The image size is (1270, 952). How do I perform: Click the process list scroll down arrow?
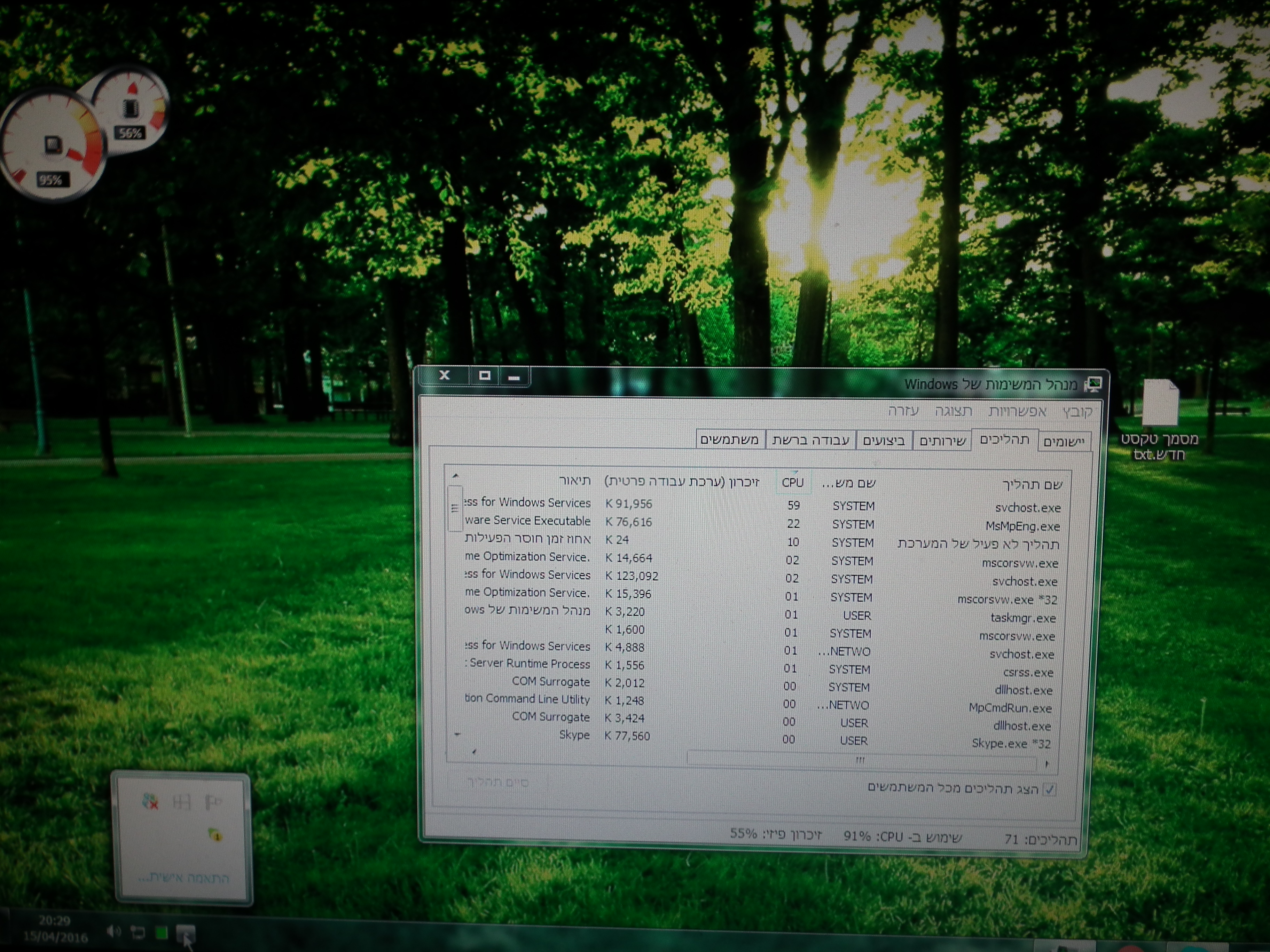[x=457, y=734]
